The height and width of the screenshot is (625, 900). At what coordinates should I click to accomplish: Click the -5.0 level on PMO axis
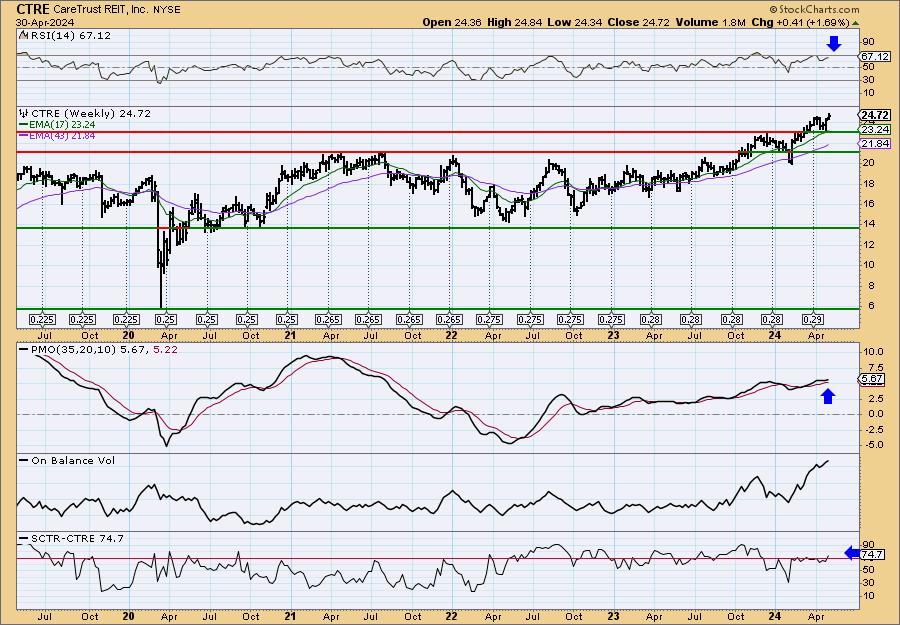coord(872,445)
